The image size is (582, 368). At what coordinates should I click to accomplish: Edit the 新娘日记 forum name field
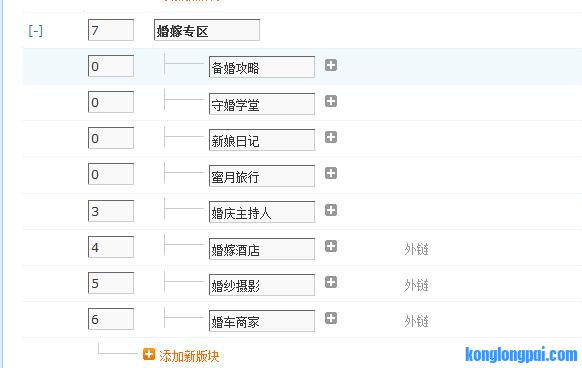262,139
